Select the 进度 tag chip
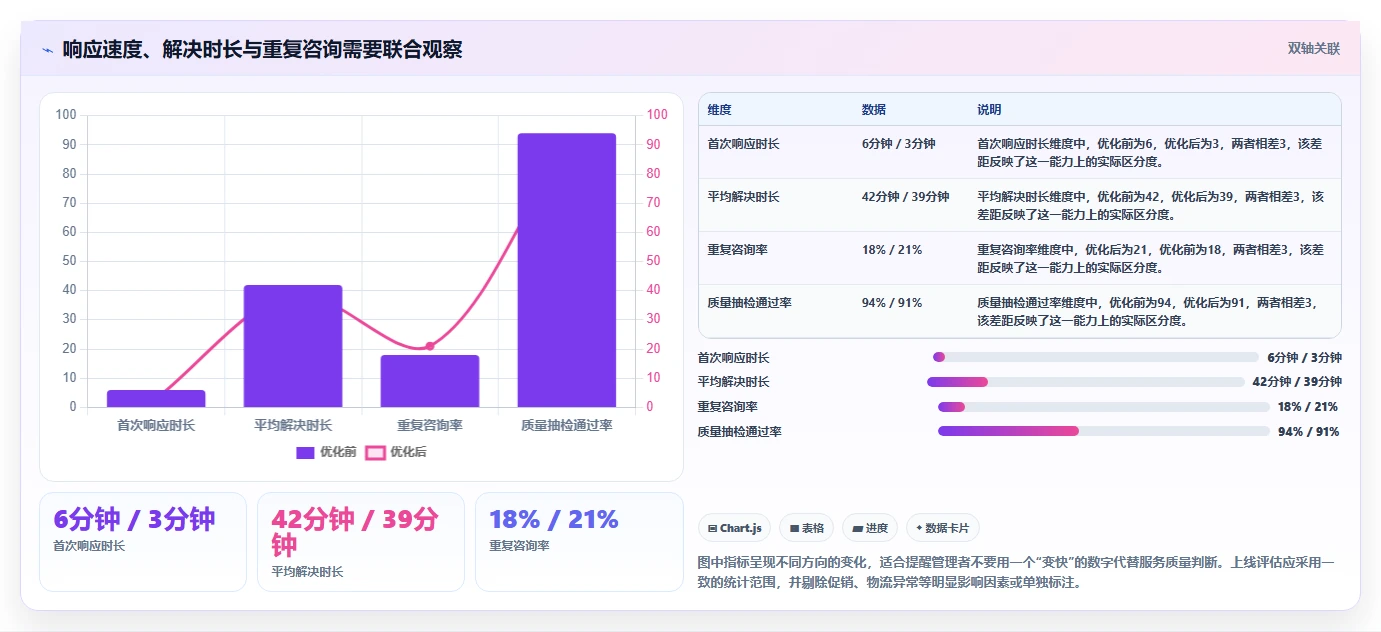The width and height of the screenshot is (1381, 632). pos(869,528)
